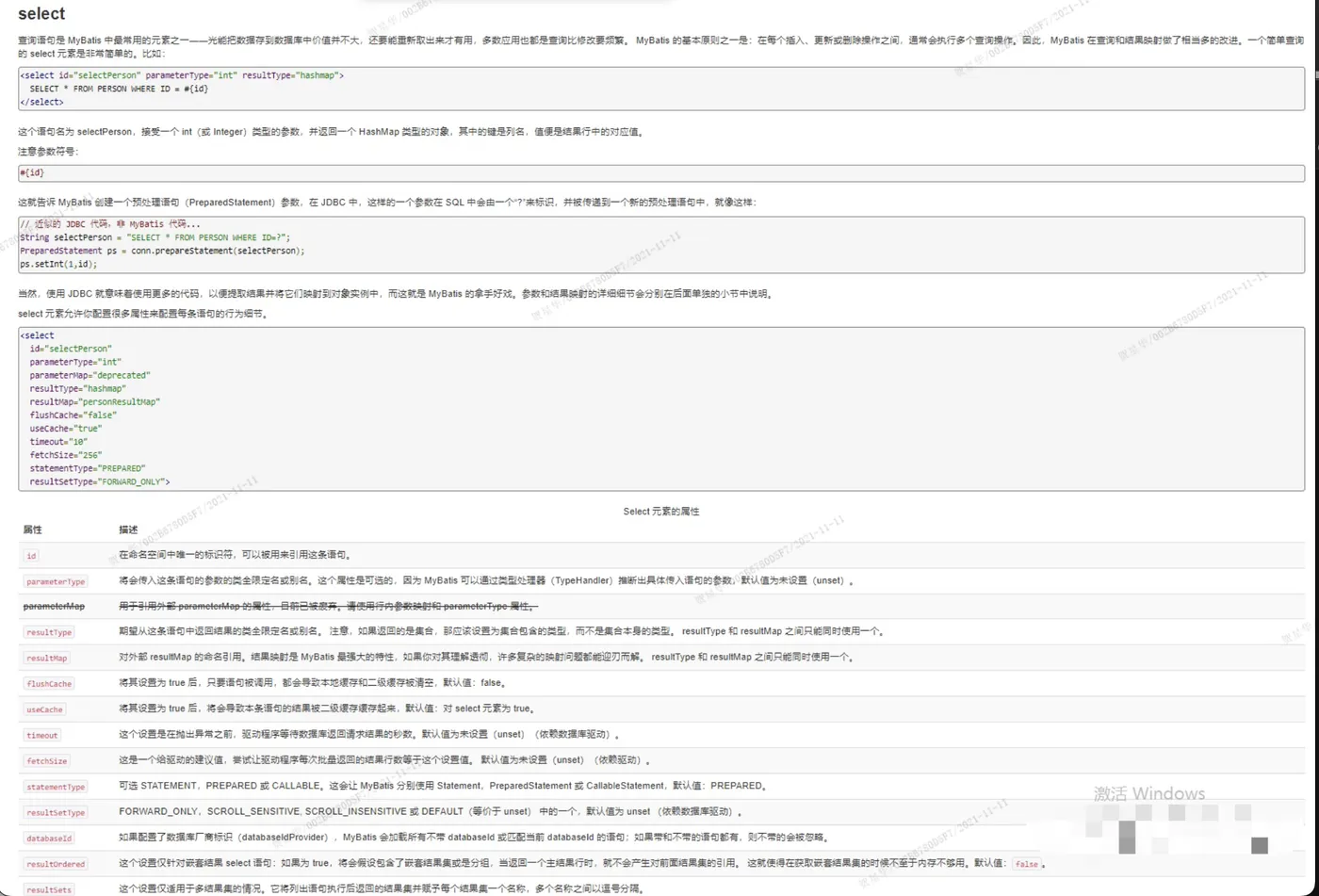This screenshot has width=1319, height=896.
Task: Click the struck-through description "用于引用外部 parameterMap"
Action: pos(329,606)
